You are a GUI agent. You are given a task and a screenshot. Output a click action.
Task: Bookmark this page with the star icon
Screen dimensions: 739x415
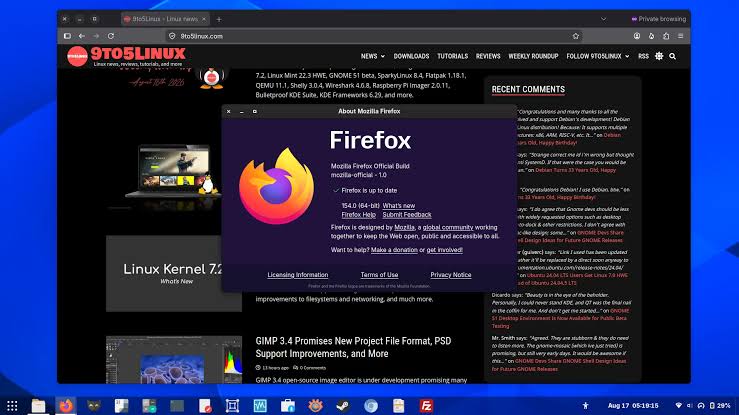pyautogui.click(x=575, y=36)
